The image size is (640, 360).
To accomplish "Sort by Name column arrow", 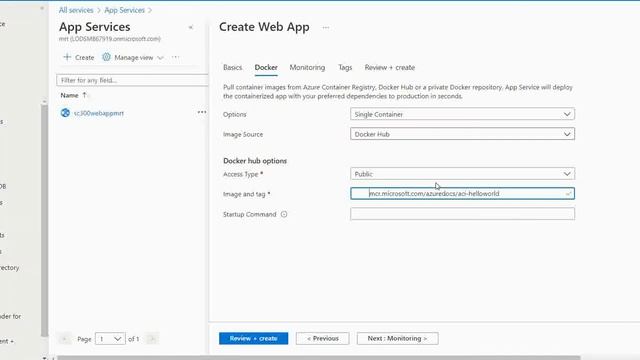I will point(84,95).
